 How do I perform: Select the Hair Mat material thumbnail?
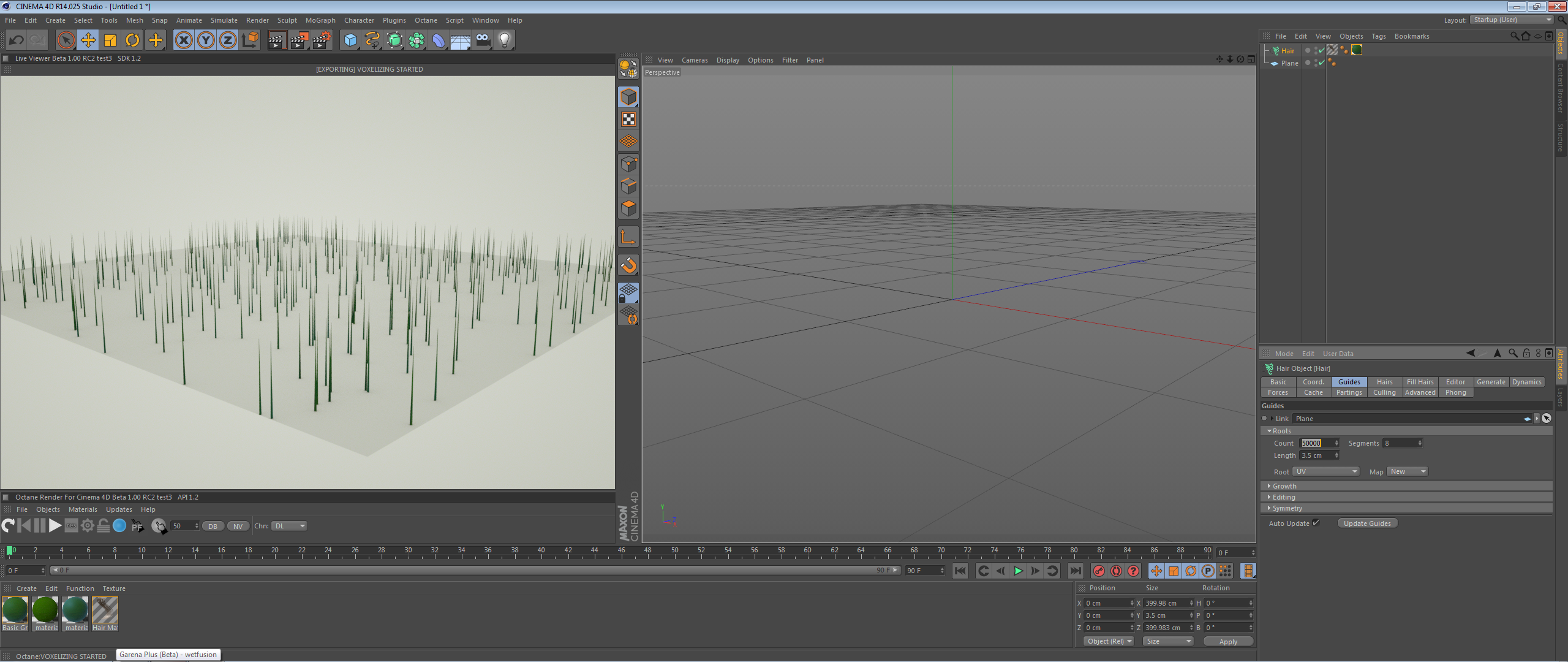105,611
